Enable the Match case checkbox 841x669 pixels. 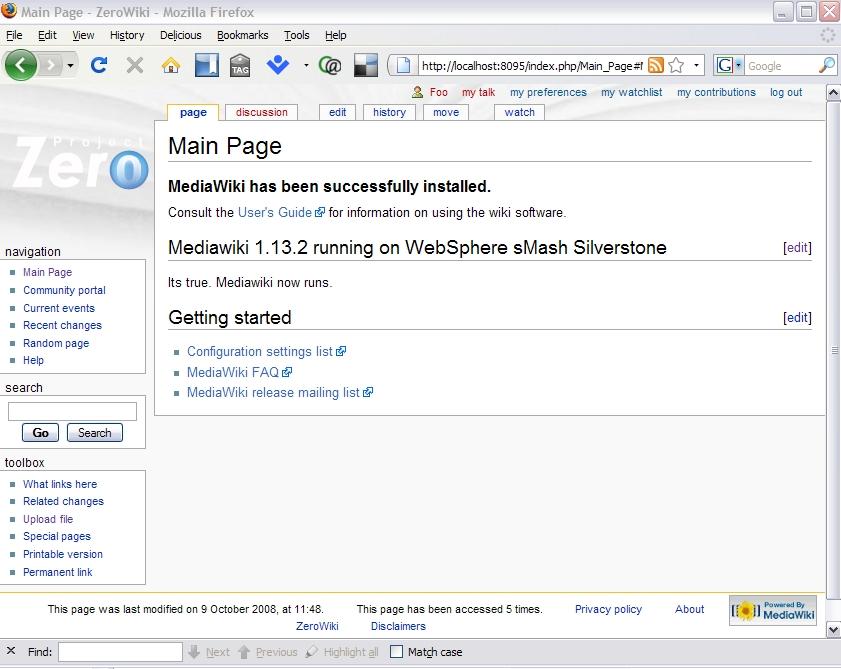click(x=396, y=652)
